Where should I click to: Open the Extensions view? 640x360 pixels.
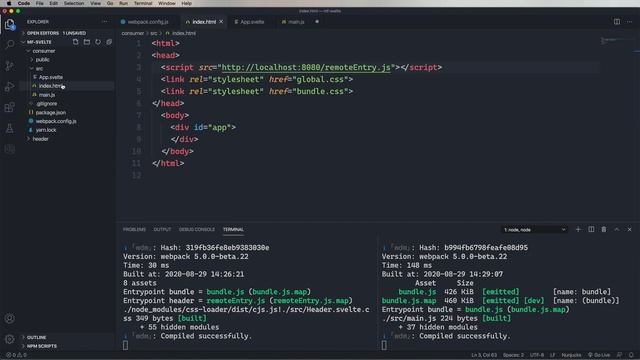click(x=10, y=107)
